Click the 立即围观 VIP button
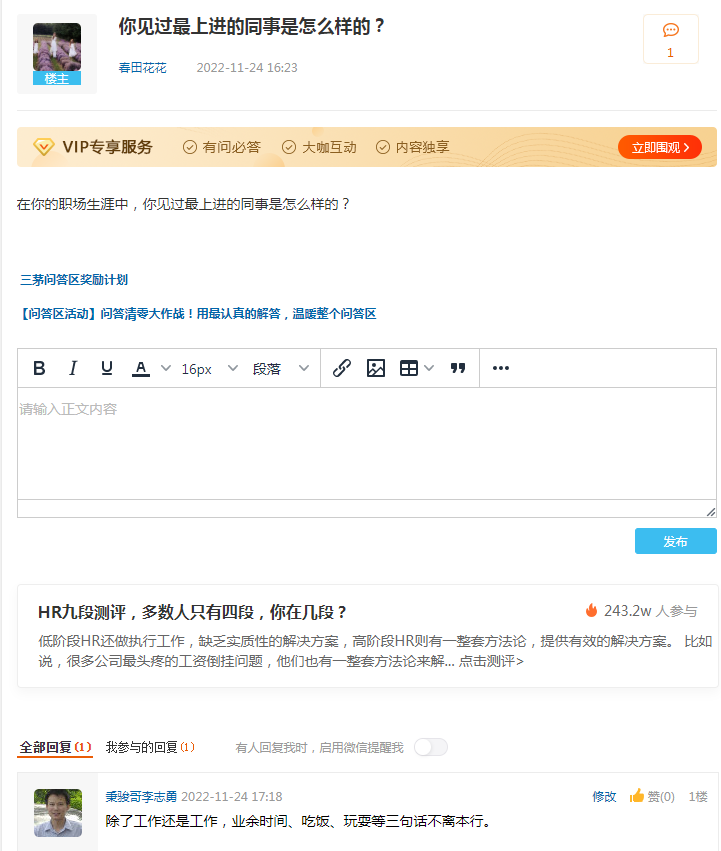The height and width of the screenshot is (851, 721). pos(660,147)
